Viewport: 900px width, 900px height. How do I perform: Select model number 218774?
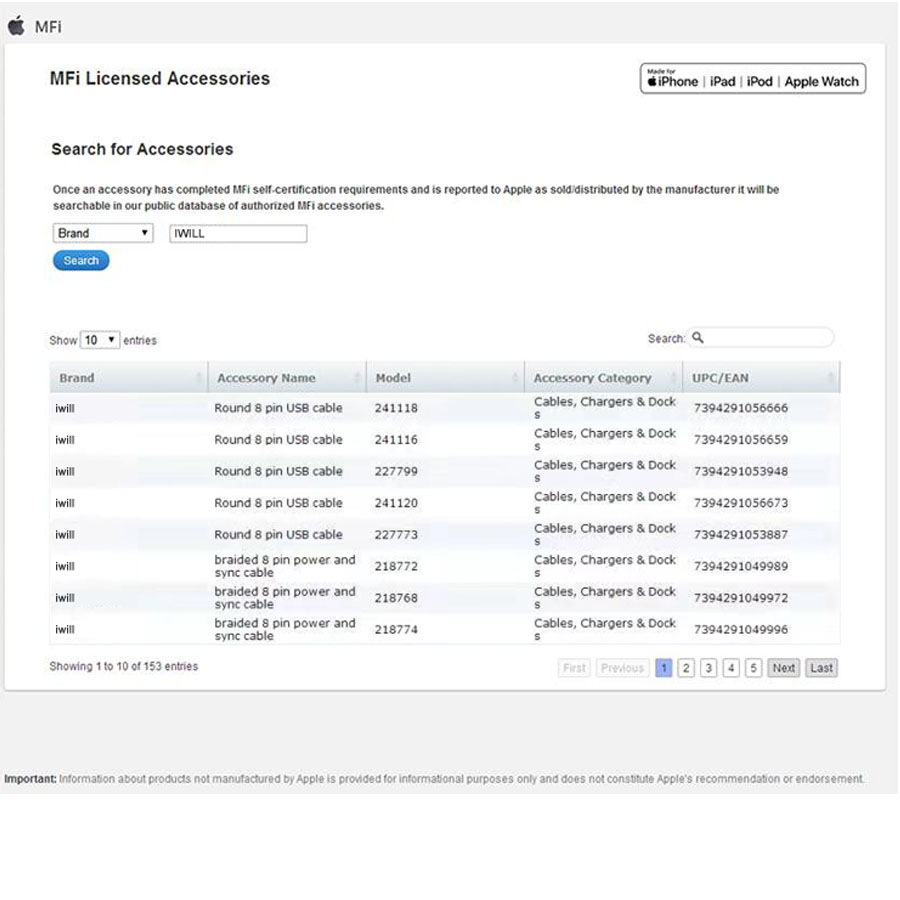pos(396,629)
